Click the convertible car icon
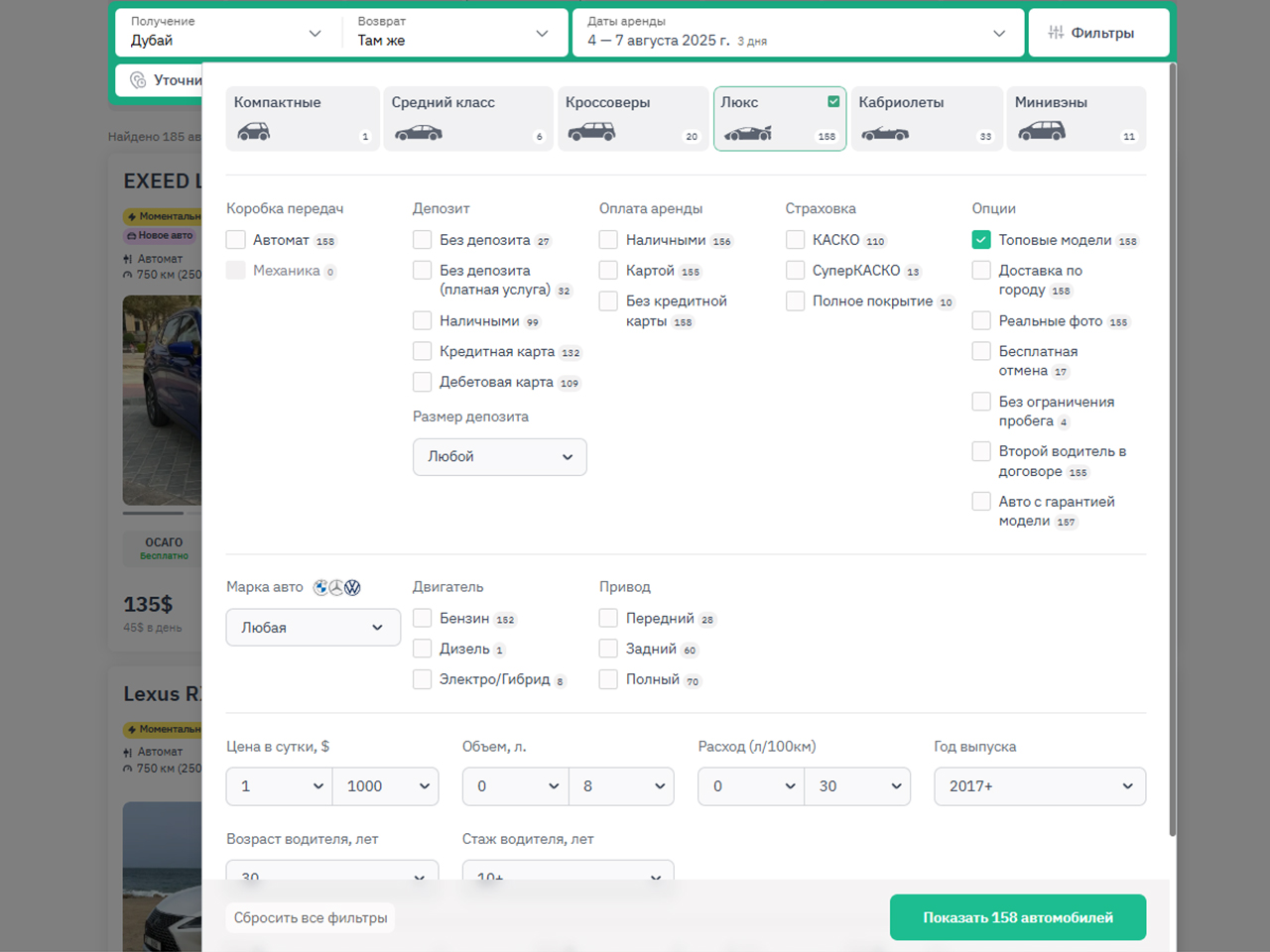Viewport: 1270px width, 952px height. pos(885,133)
